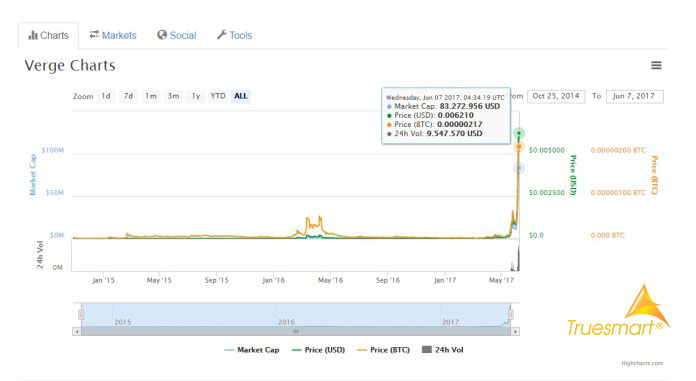Viewport: 696px width, 381px height.
Task: Edit the To date field Jun 7, 2017
Action: (634, 96)
